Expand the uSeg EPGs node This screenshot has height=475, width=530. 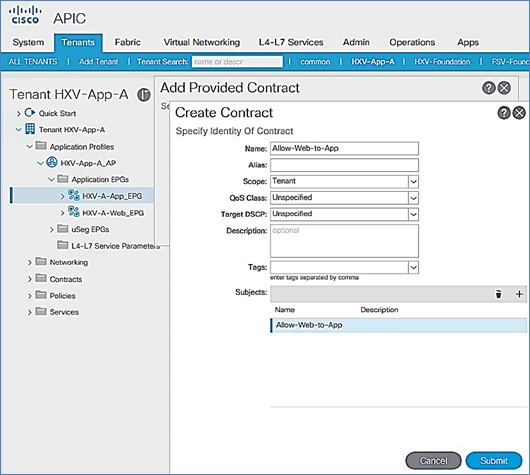pyautogui.click(x=51, y=230)
